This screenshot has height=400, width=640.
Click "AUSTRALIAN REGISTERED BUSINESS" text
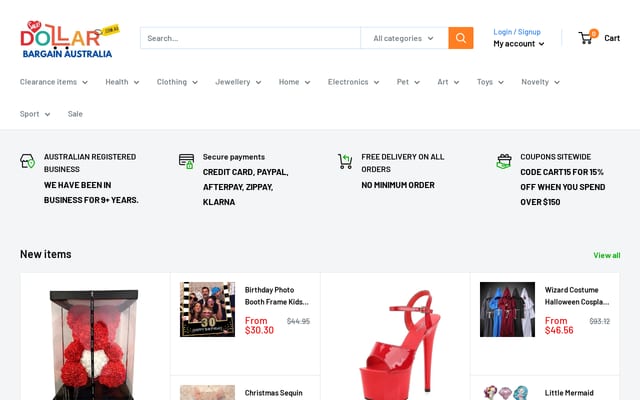[90, 163]
